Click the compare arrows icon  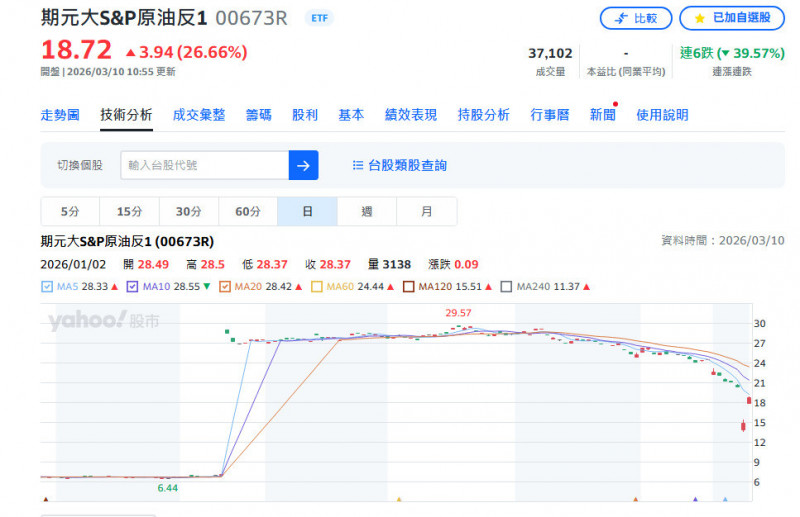[620, 18]
